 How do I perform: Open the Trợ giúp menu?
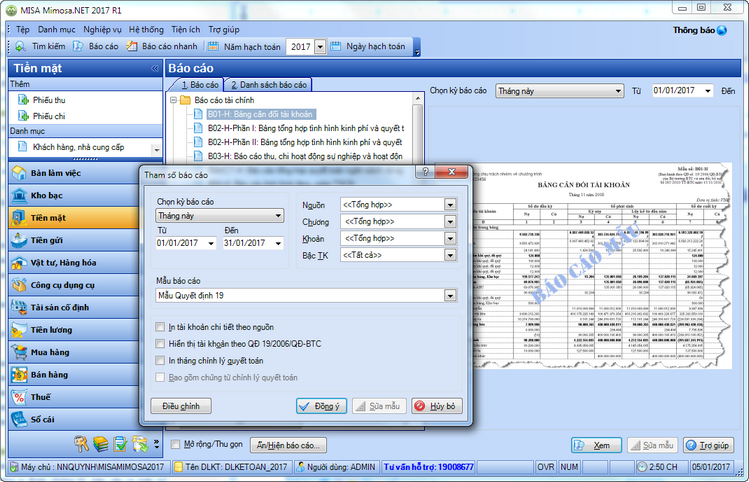click(x=224, y=30)
